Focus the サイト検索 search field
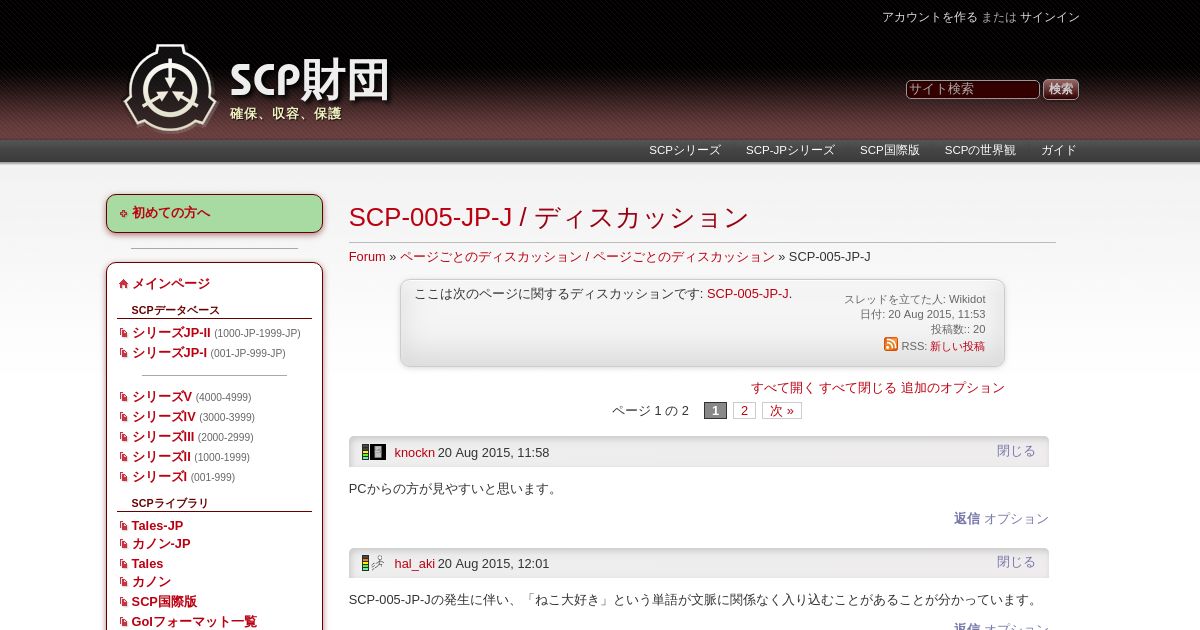1200x630 pixels. (973, 89)
